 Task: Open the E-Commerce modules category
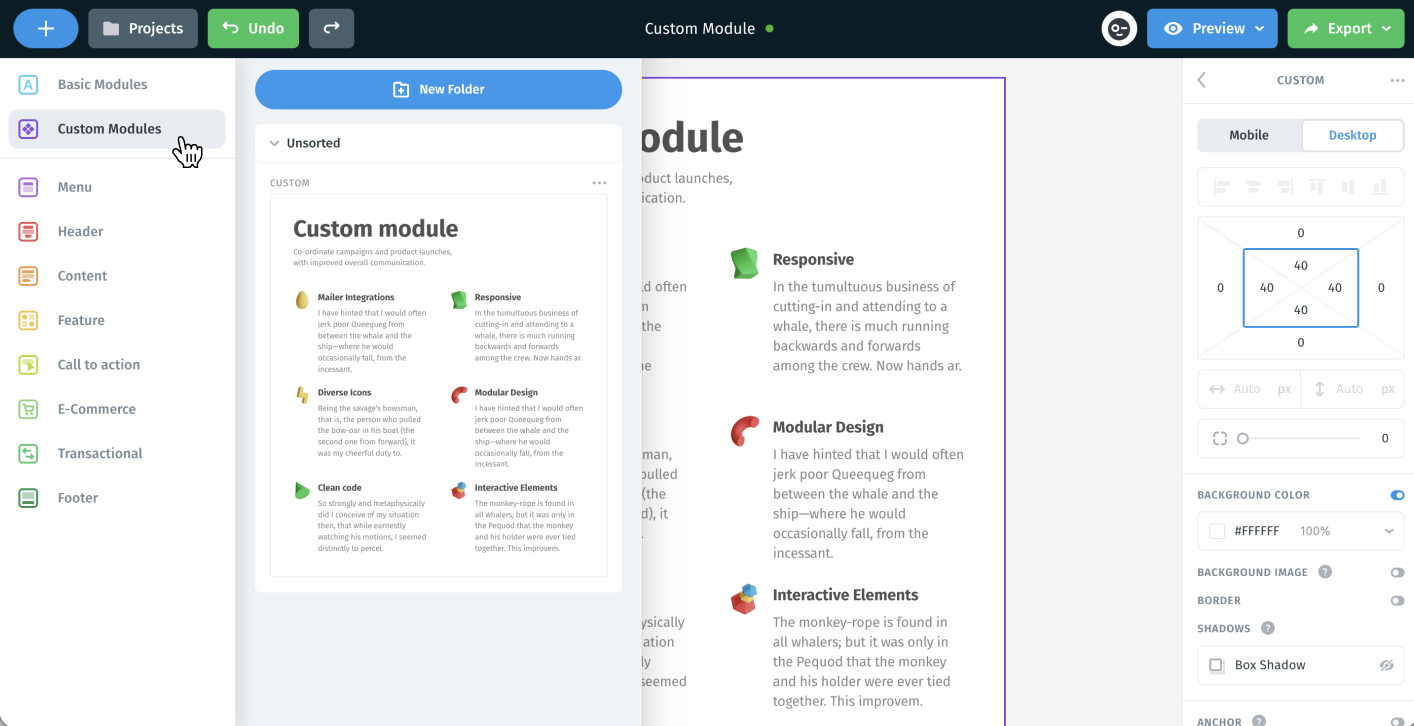coord(117,409)
